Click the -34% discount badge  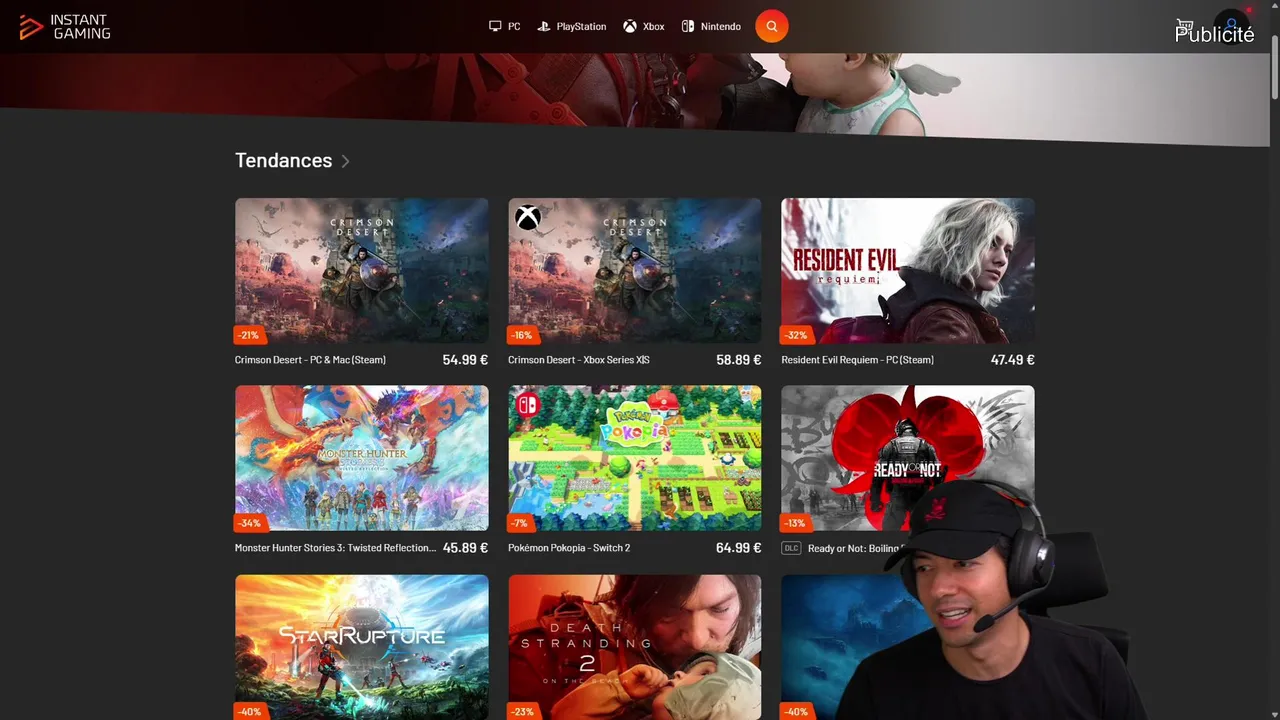250,523
